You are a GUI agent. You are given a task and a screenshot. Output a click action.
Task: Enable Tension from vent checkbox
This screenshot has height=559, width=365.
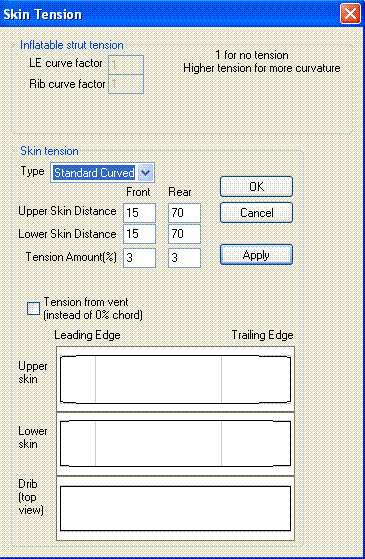click(x=34, y=308)
